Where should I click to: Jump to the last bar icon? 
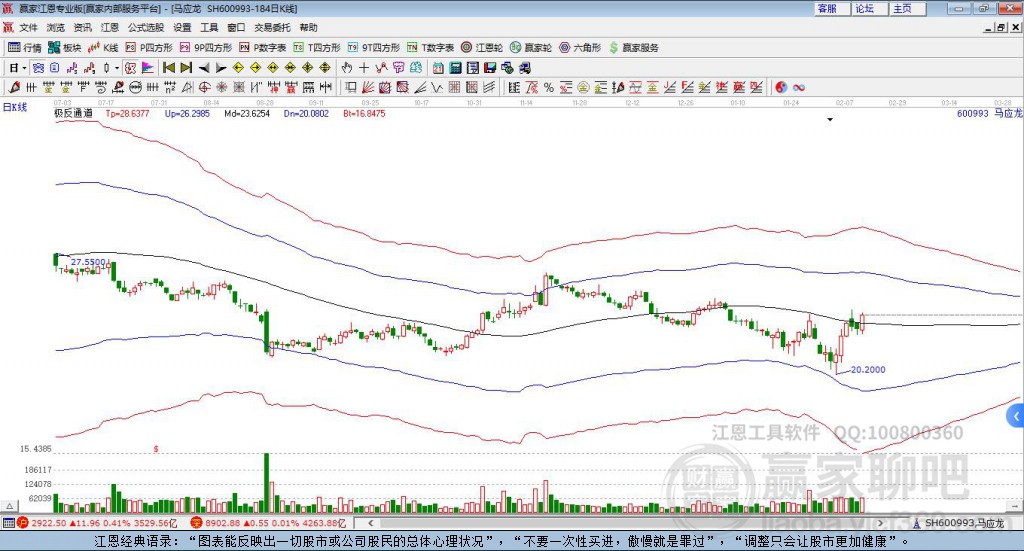click(186, 68)
